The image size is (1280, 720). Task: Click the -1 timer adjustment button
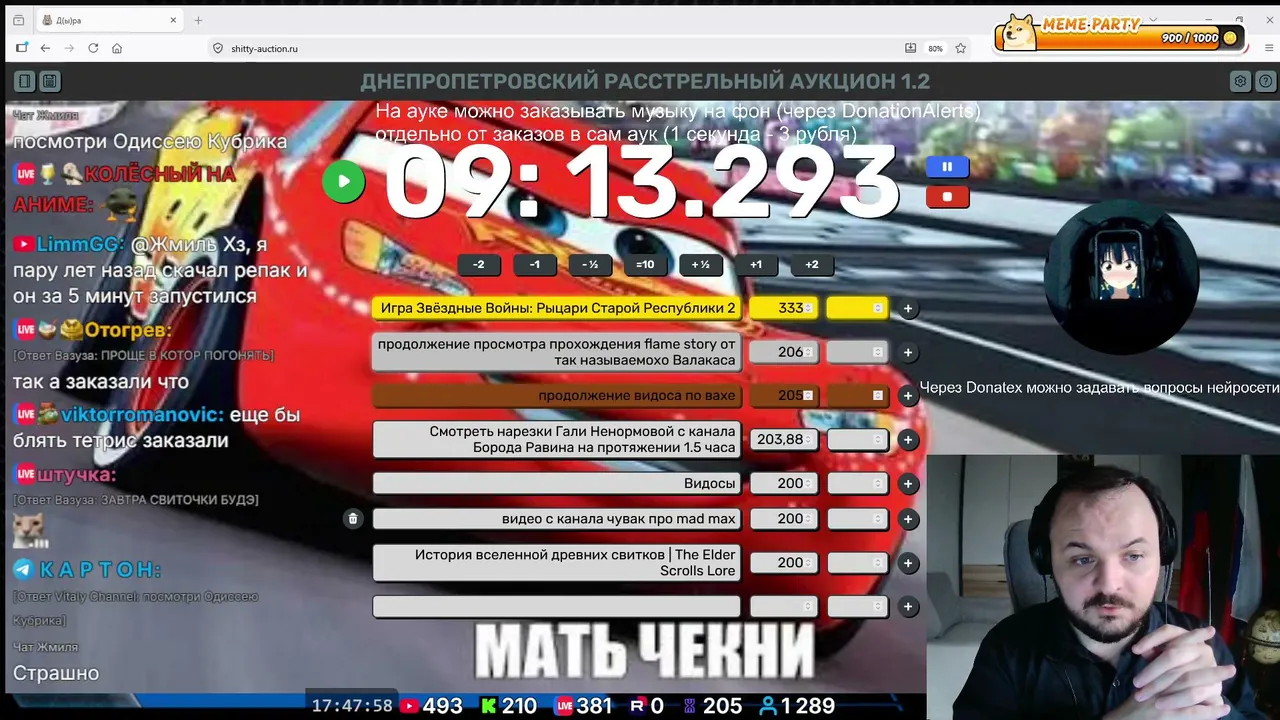(534, 265)
